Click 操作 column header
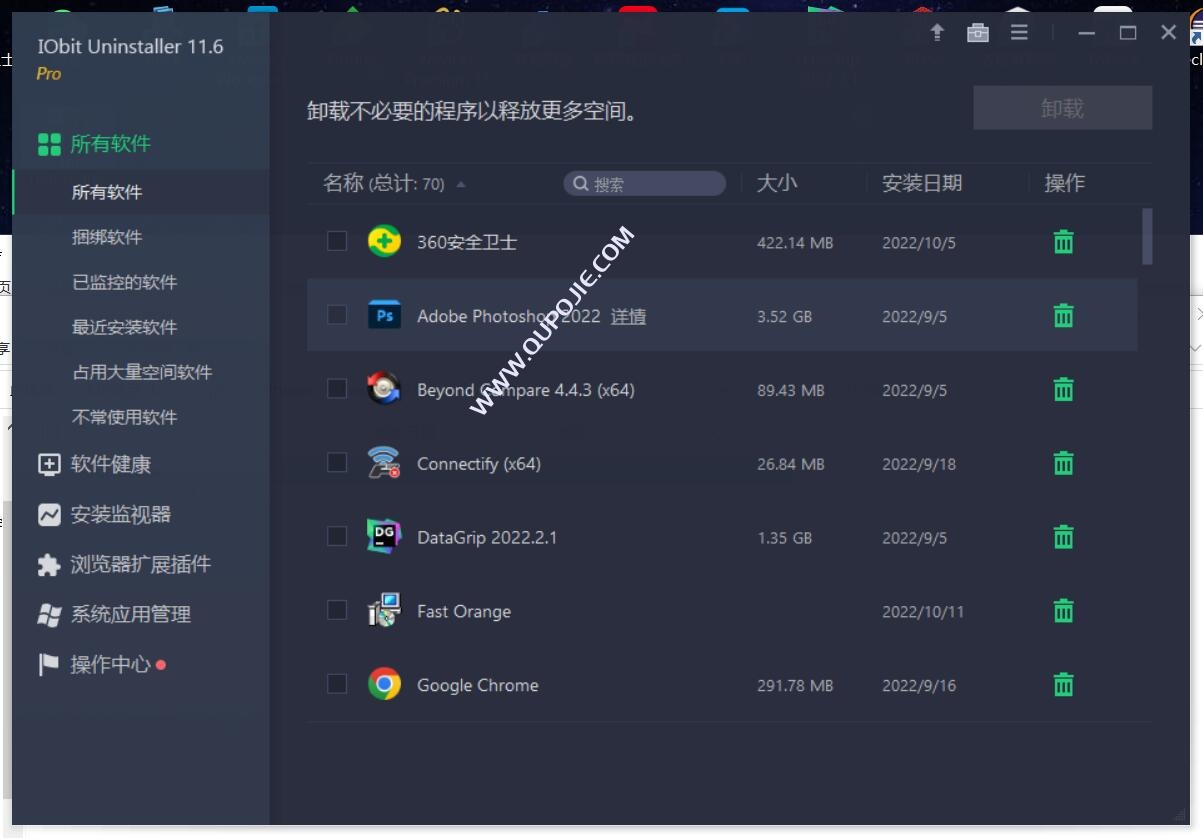1203x838 pixels. pyautogui.click(x=1064, y=183)
